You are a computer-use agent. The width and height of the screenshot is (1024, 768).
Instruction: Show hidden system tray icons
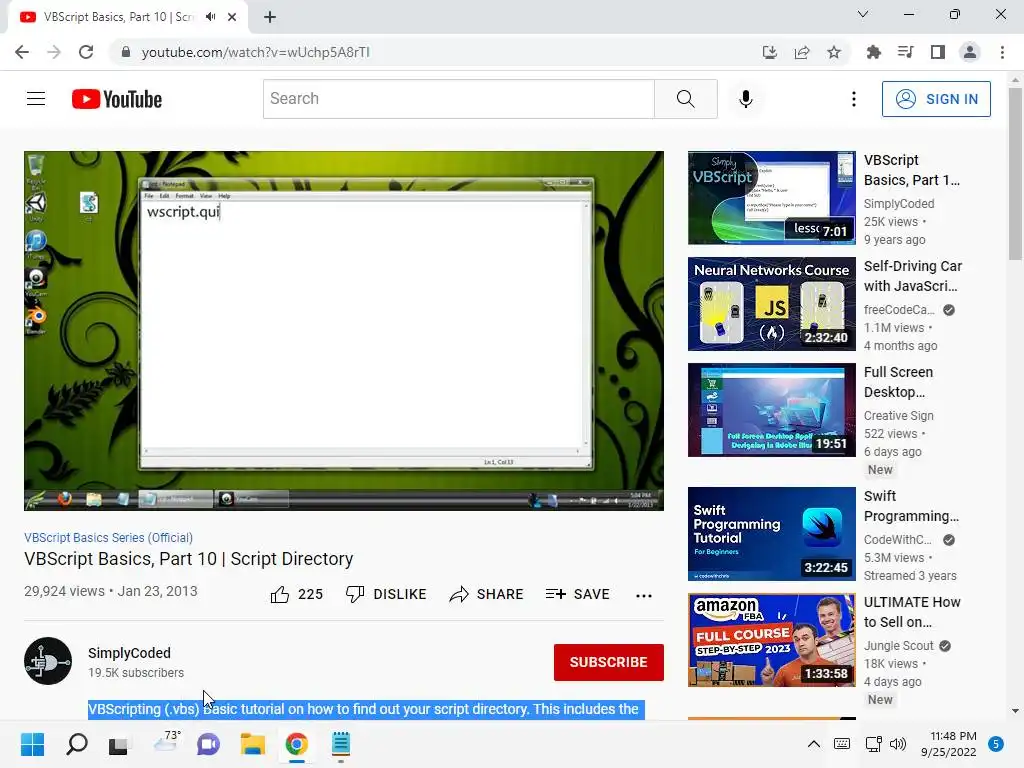(814, 744)
